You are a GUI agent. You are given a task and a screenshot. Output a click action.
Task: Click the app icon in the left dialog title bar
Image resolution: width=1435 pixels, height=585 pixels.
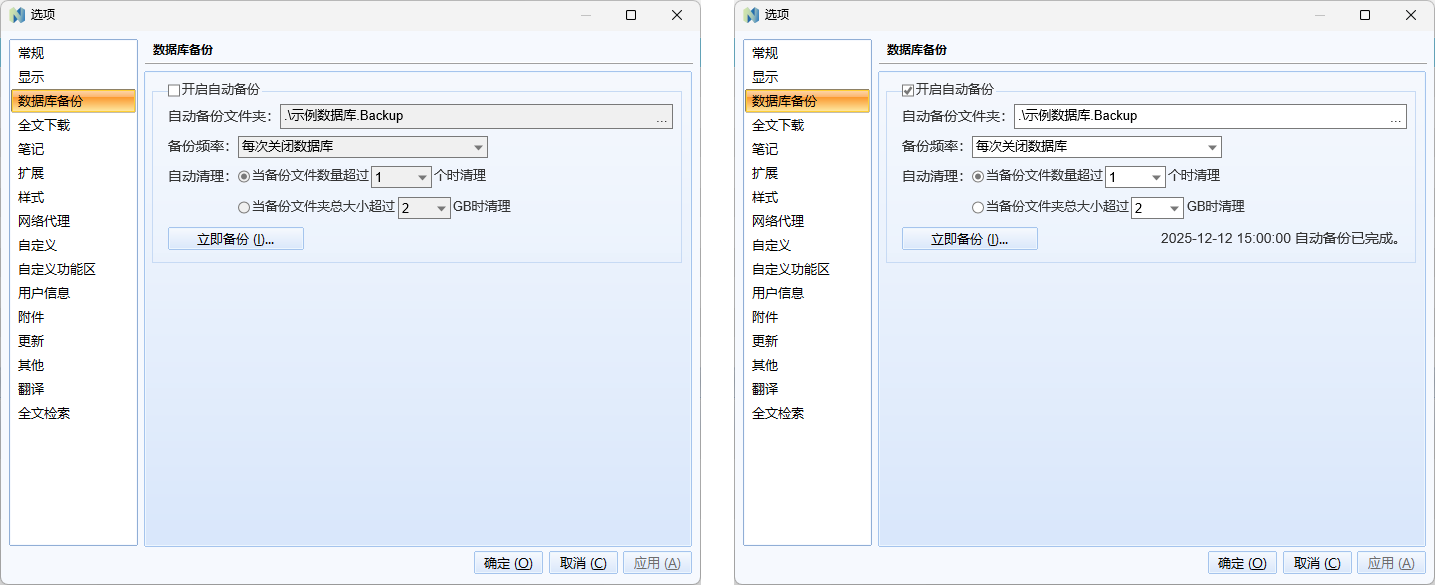coord(18,15)
